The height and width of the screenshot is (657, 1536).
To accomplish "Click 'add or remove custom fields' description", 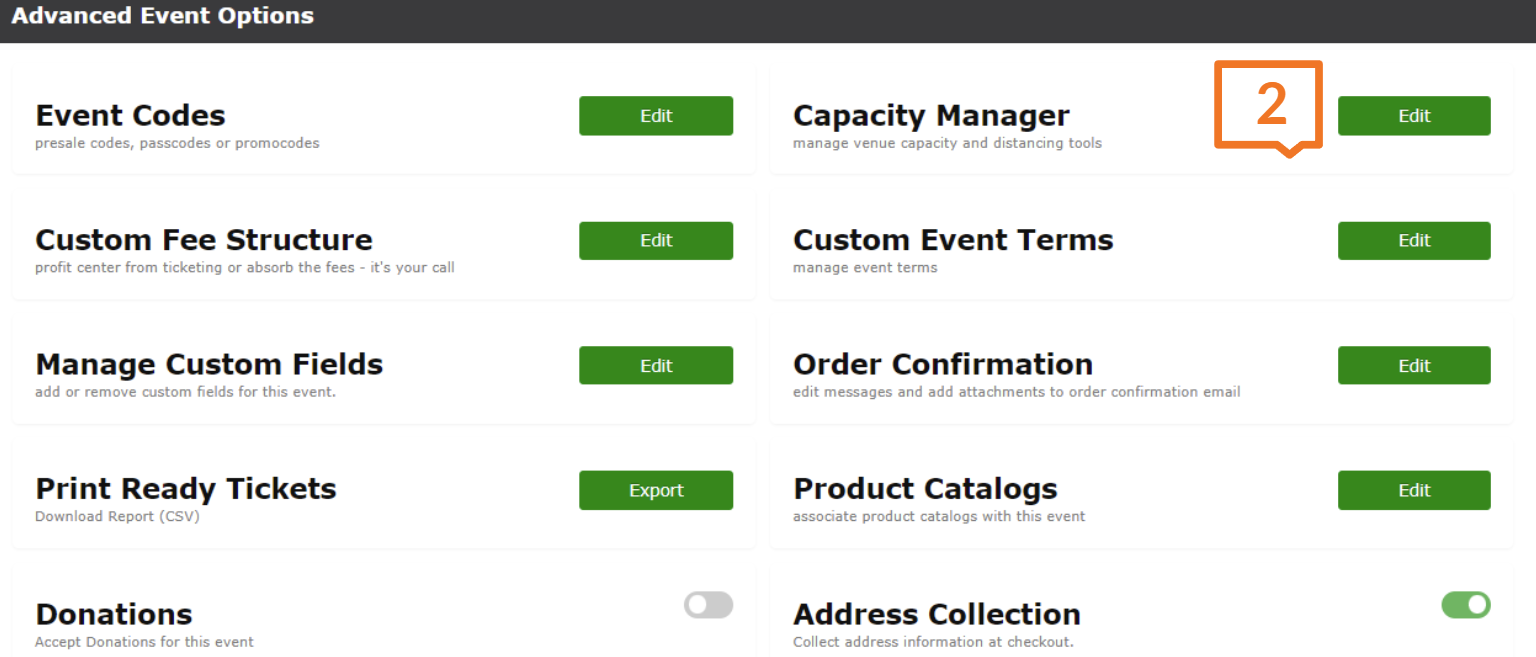I will click(x=185, y=392).
